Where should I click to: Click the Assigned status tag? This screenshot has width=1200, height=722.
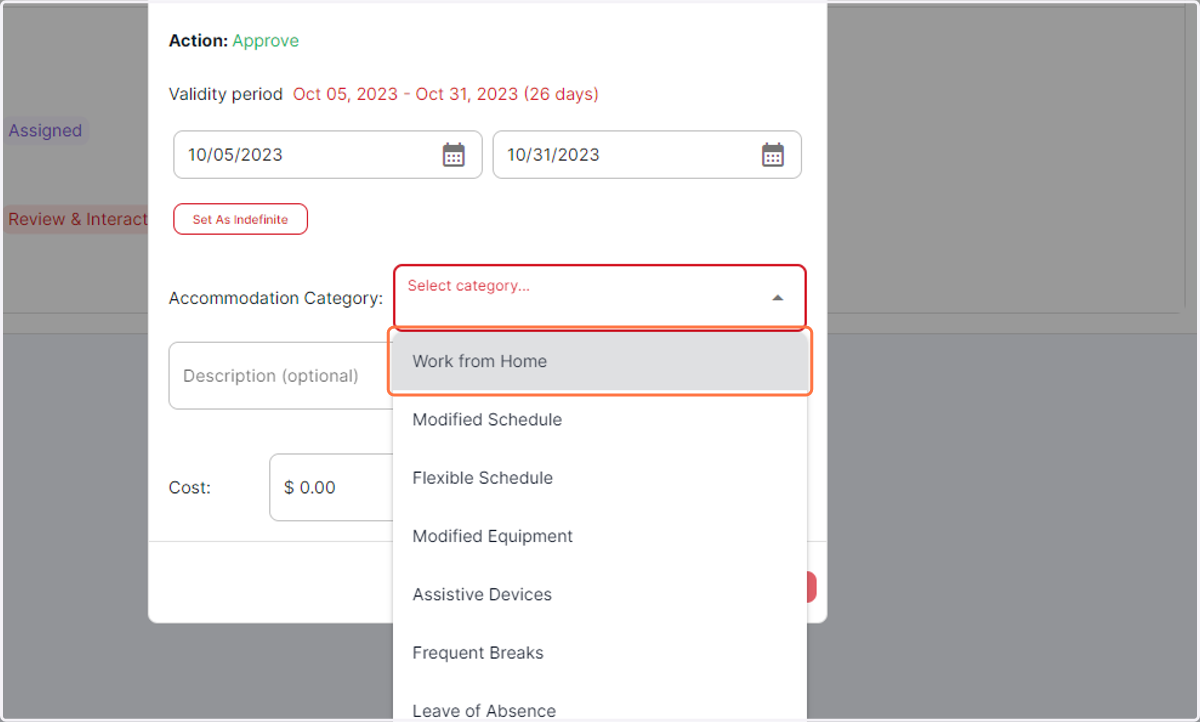click(x=45, y=130)
